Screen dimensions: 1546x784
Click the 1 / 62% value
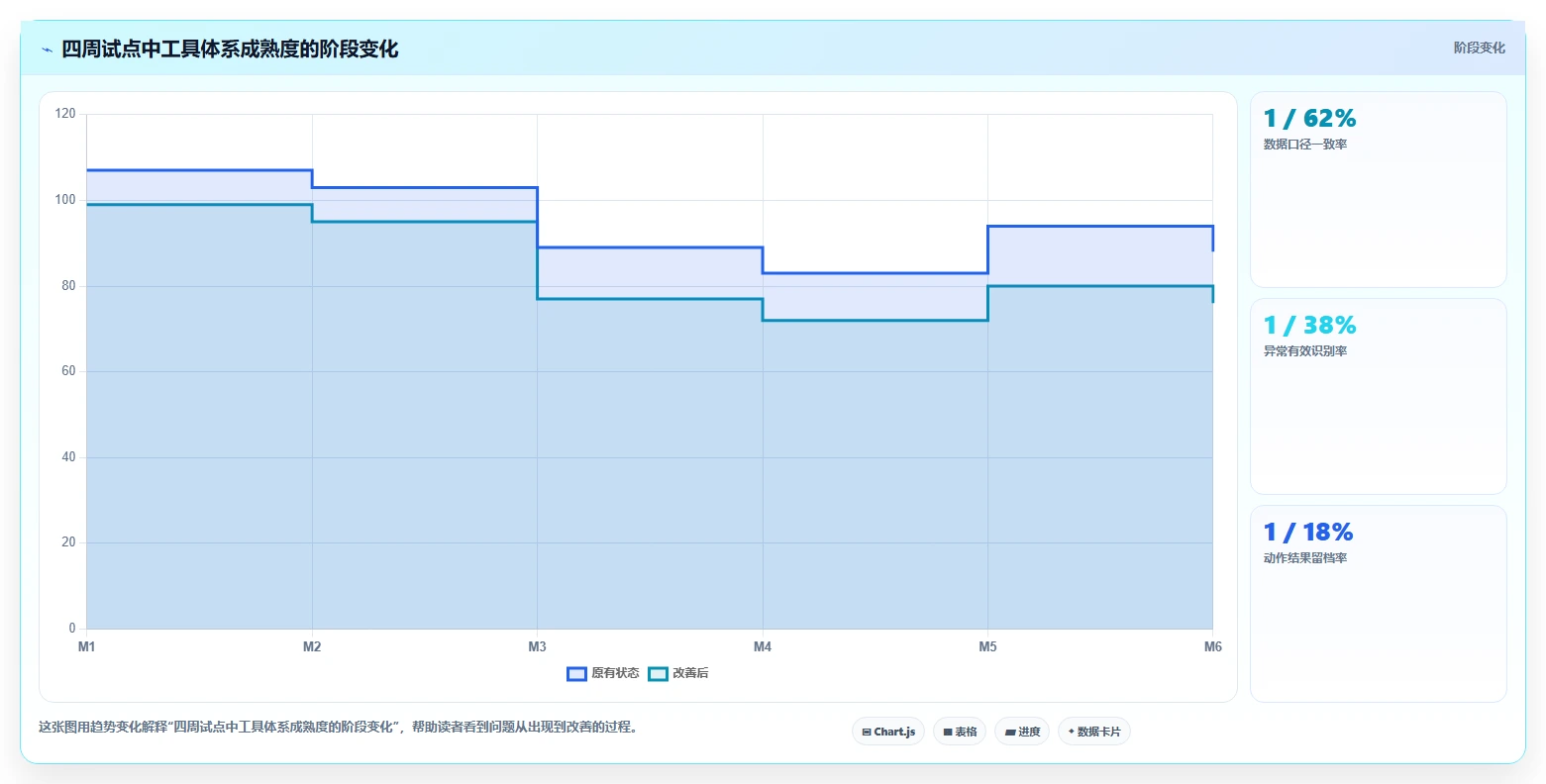tap(1309, 119)
